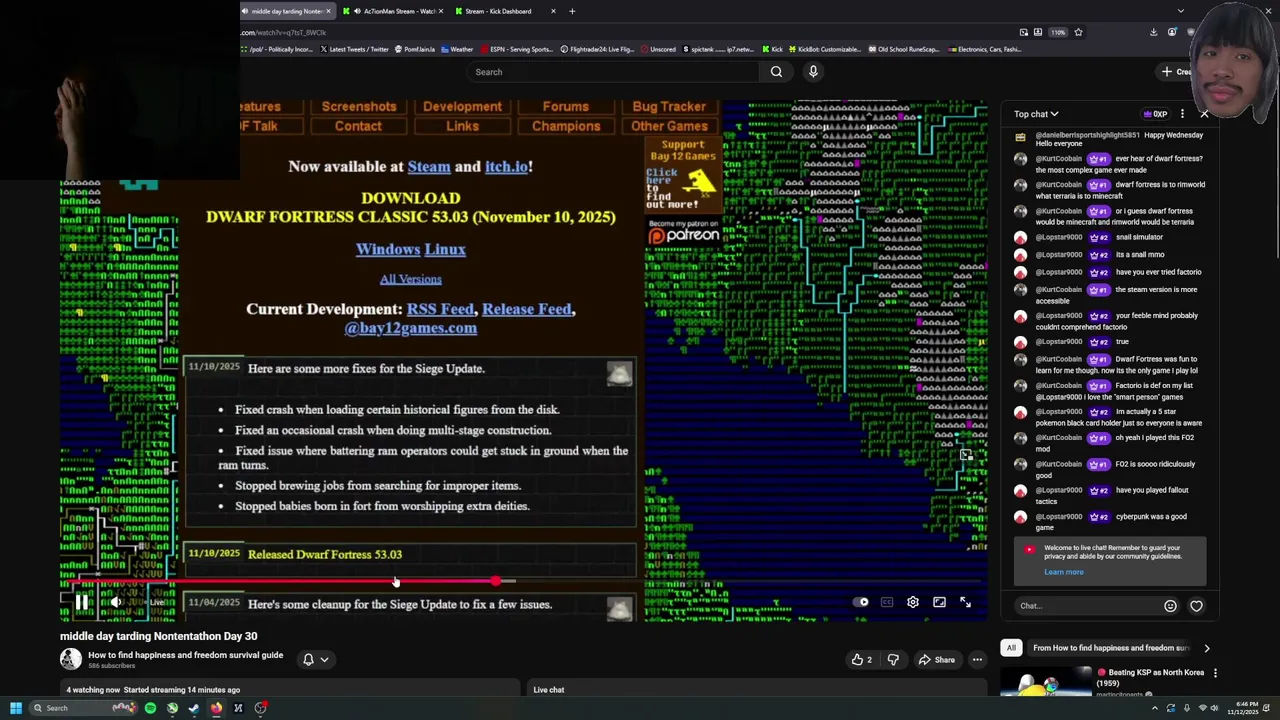The width and height of the screenshot is (1280, 720).
Task: Click the Create button
Action: click(x=1177, y=72)
